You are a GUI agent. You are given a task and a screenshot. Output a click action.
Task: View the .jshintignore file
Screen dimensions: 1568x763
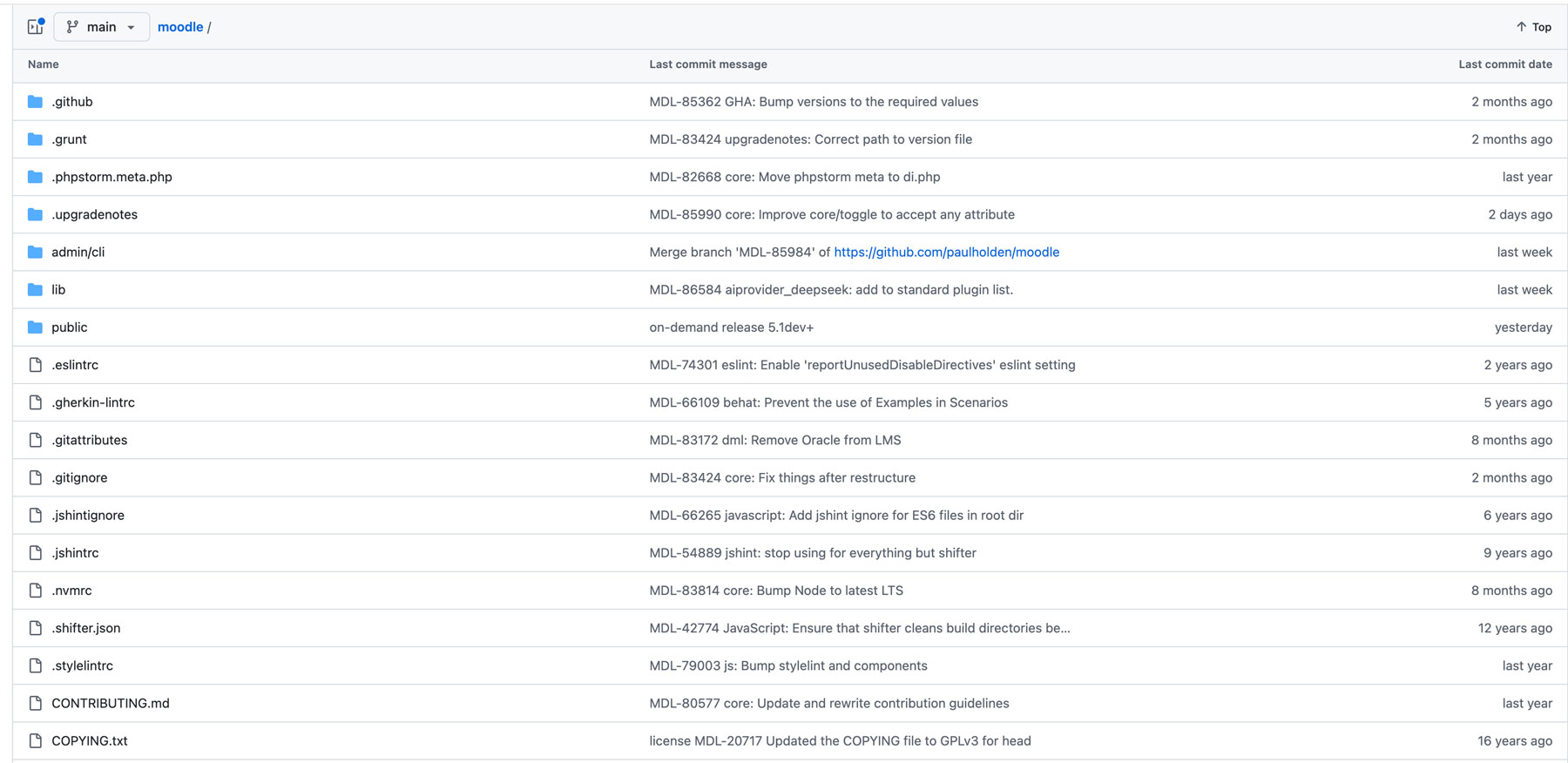click(x=88, y=515)
